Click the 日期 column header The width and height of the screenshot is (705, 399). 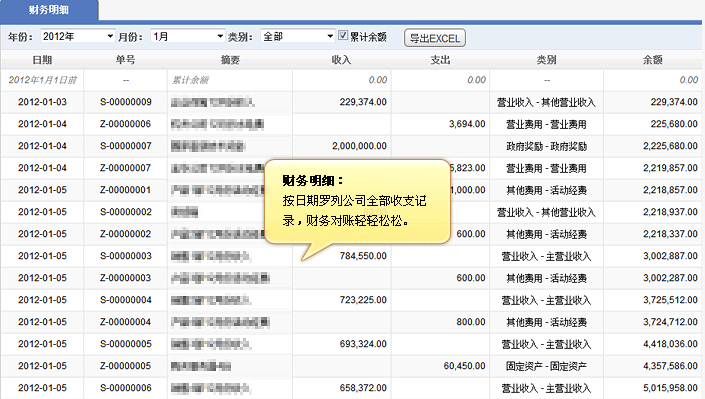(42, 60)
